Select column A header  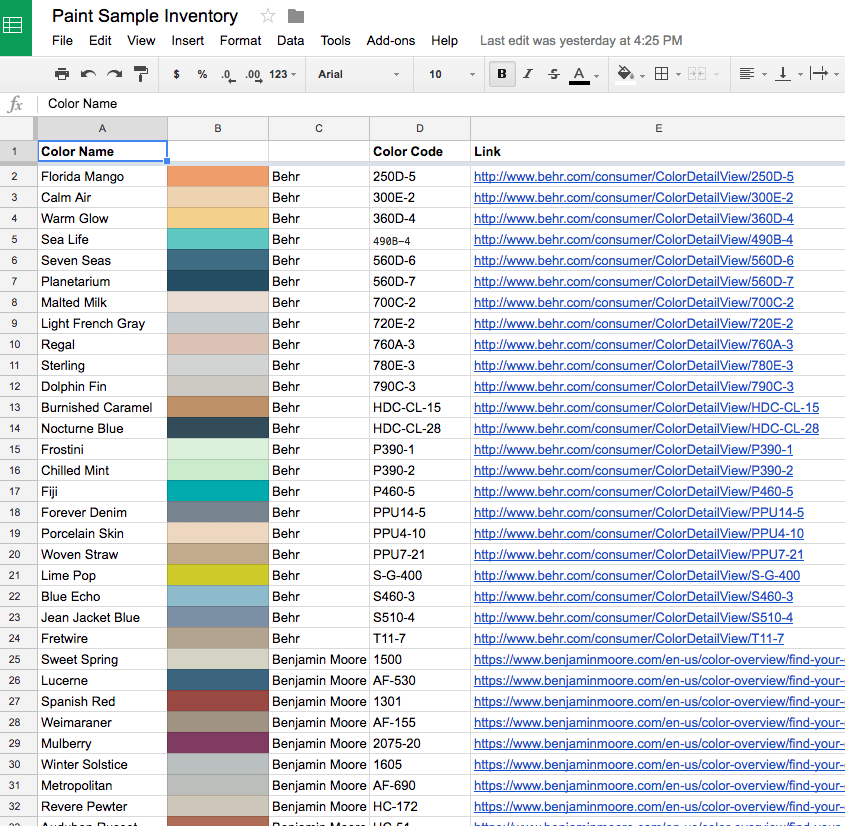(x=102, y=129)
